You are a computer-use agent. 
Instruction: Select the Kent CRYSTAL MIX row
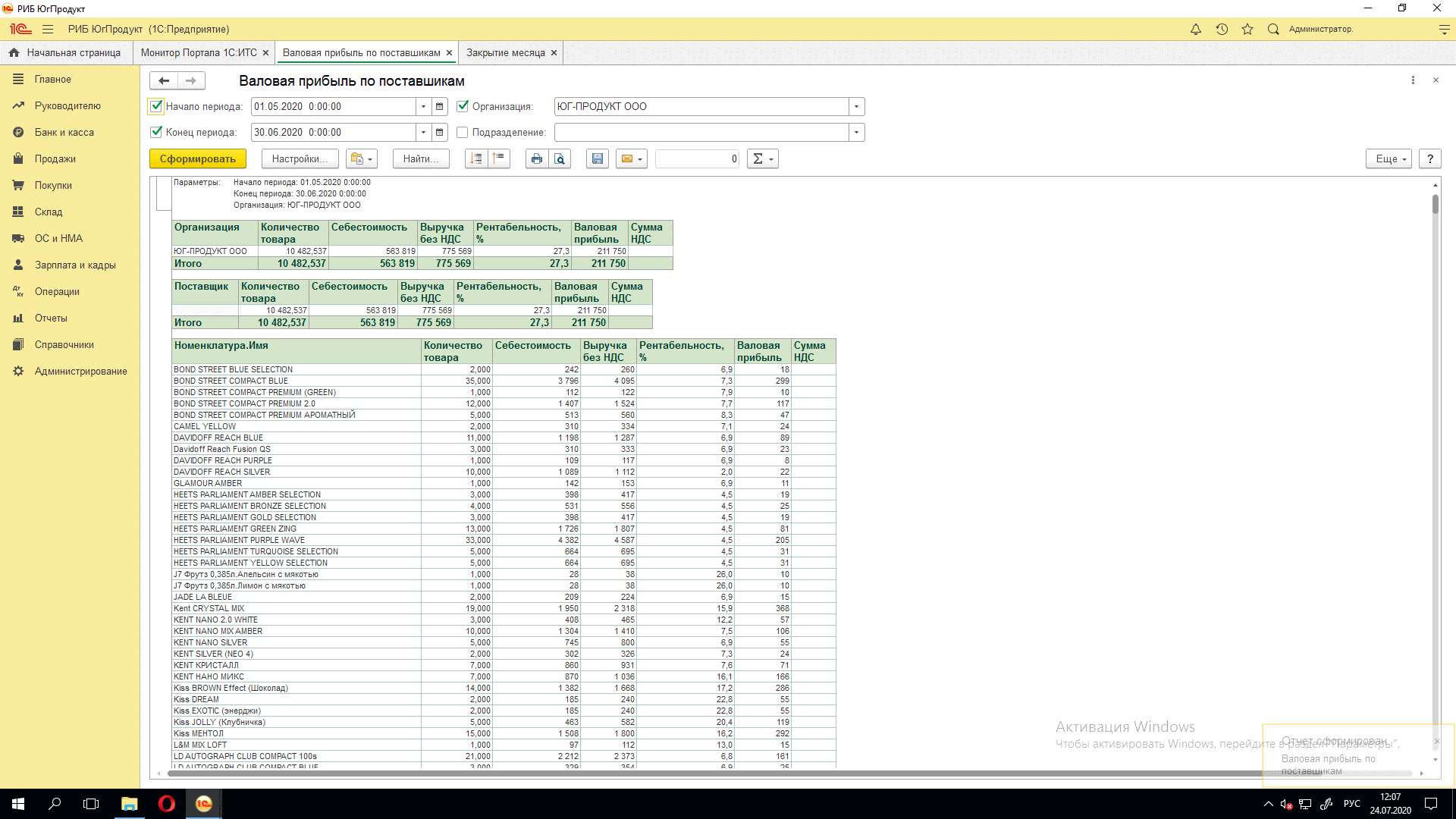504,609
